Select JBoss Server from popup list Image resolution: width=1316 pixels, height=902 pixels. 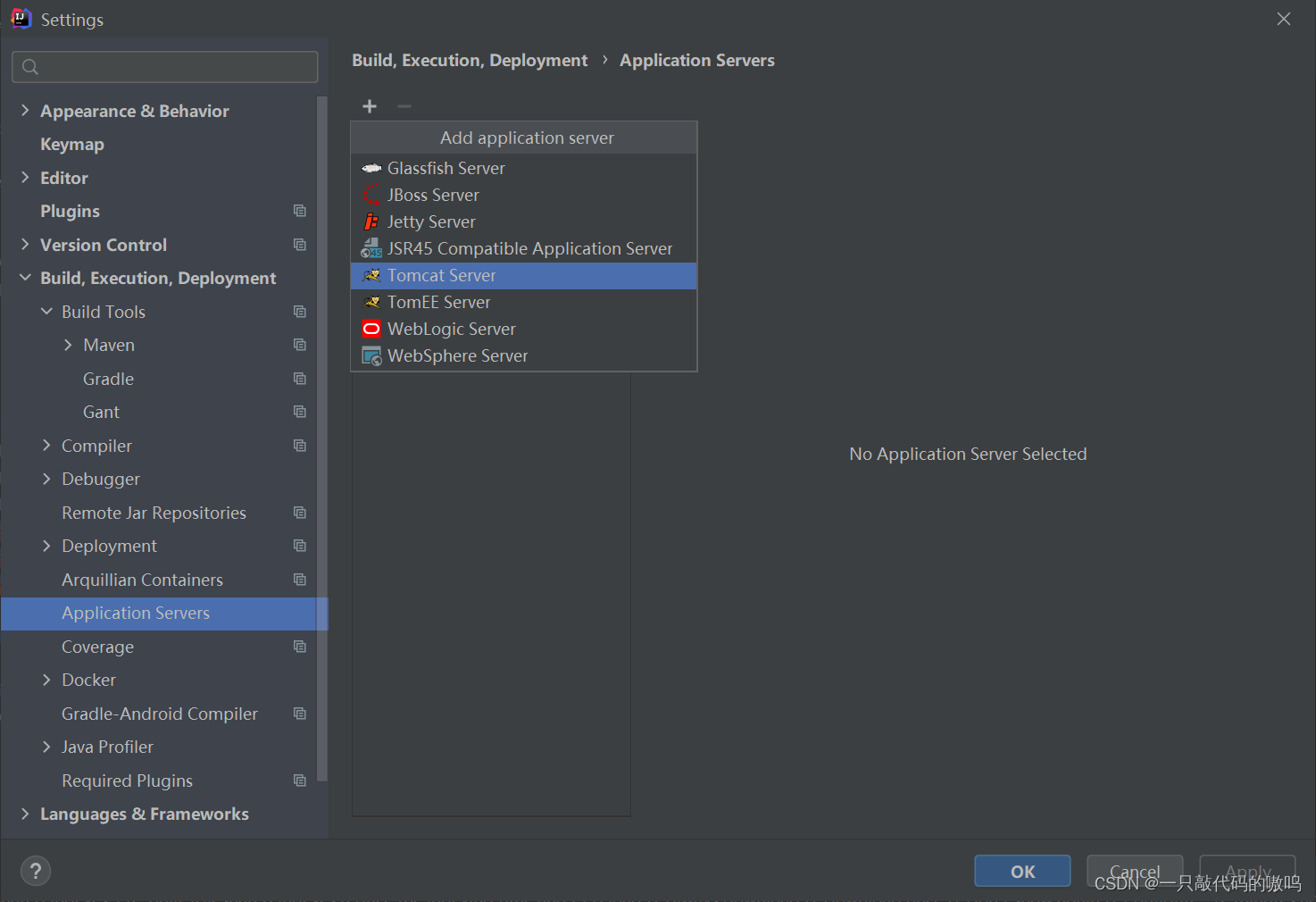524,195
